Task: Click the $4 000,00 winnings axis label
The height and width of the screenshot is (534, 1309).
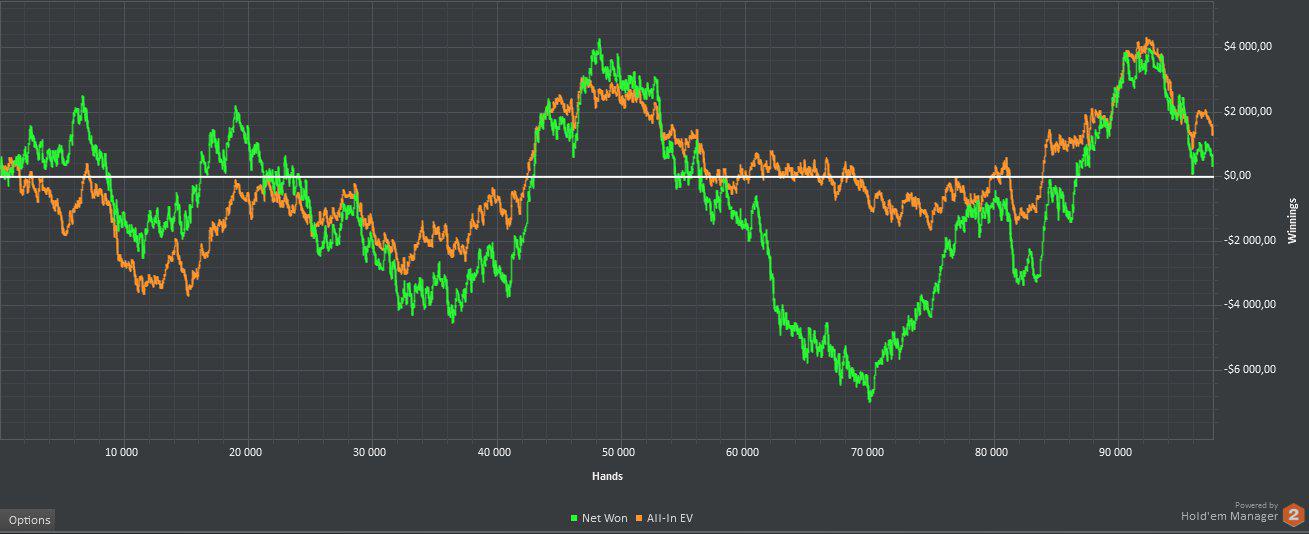Action: coord(1247,46)
